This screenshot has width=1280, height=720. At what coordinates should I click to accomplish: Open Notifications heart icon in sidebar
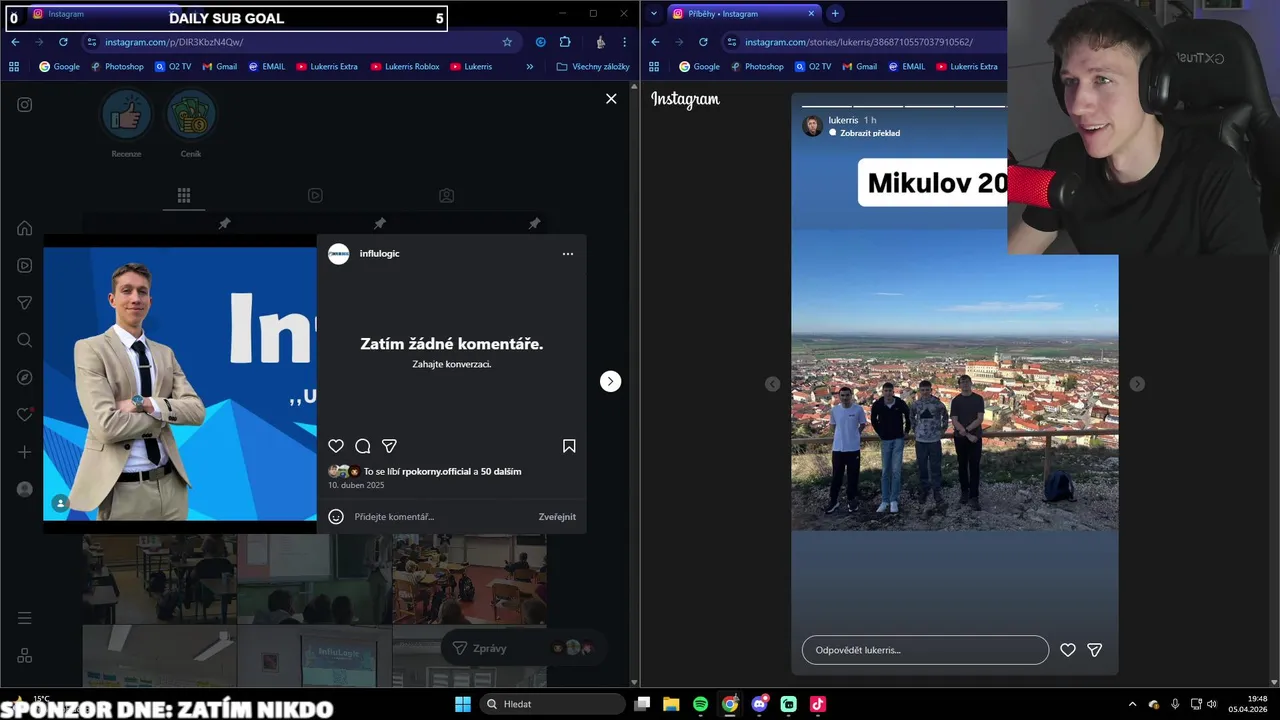point(25,414)
